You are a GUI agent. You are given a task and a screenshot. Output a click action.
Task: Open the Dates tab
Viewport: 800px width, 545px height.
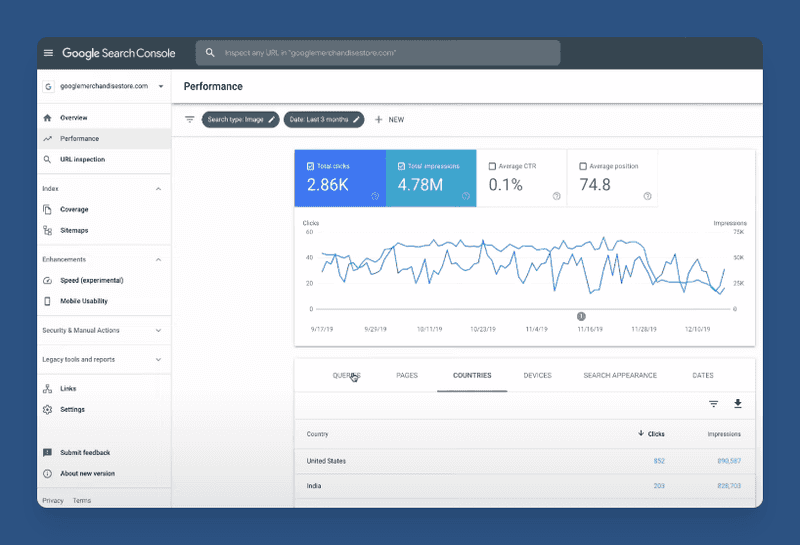(x=703, y=376)
